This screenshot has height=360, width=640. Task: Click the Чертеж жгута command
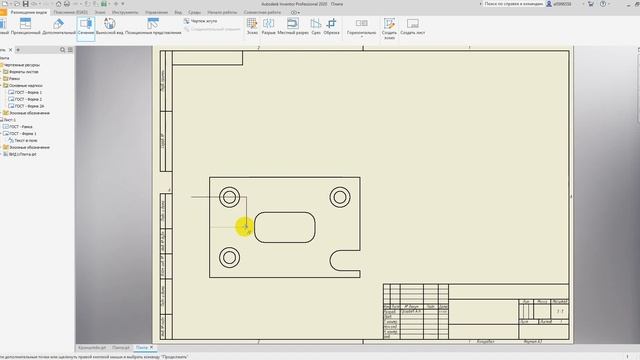coord(200,21)
